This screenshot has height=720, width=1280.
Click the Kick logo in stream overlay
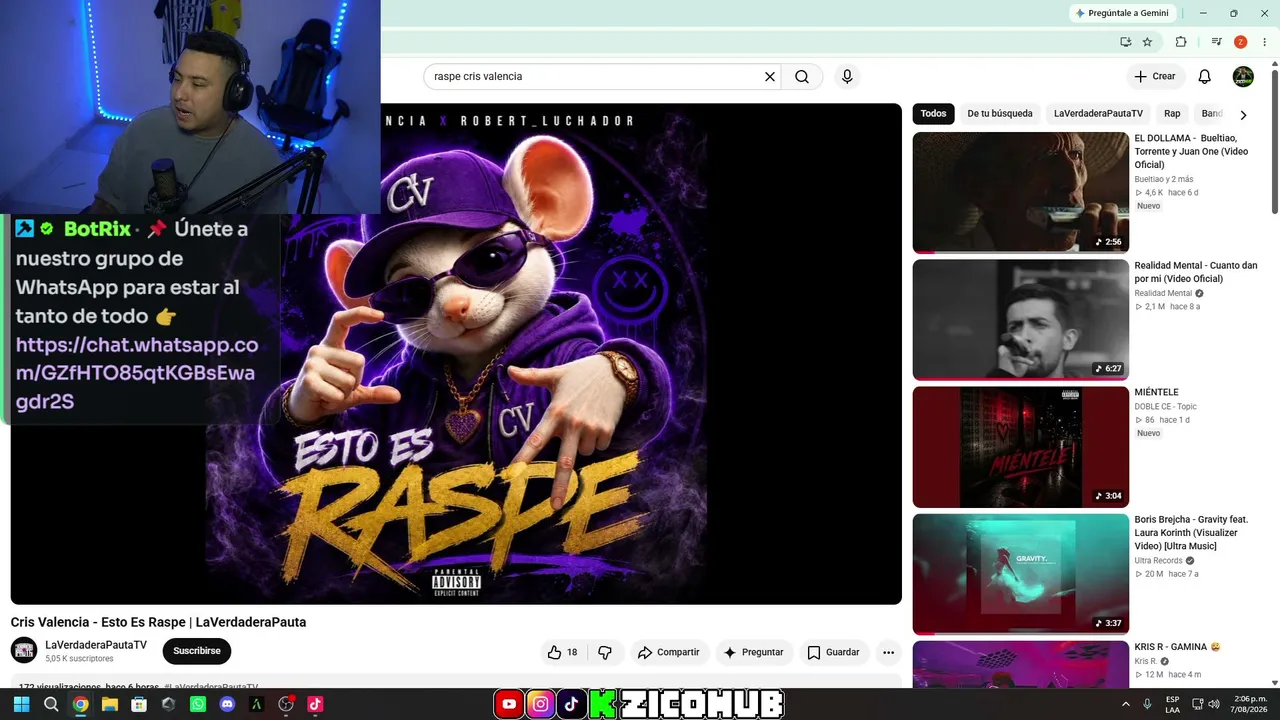pyautogui.click(x=602, y=704)
